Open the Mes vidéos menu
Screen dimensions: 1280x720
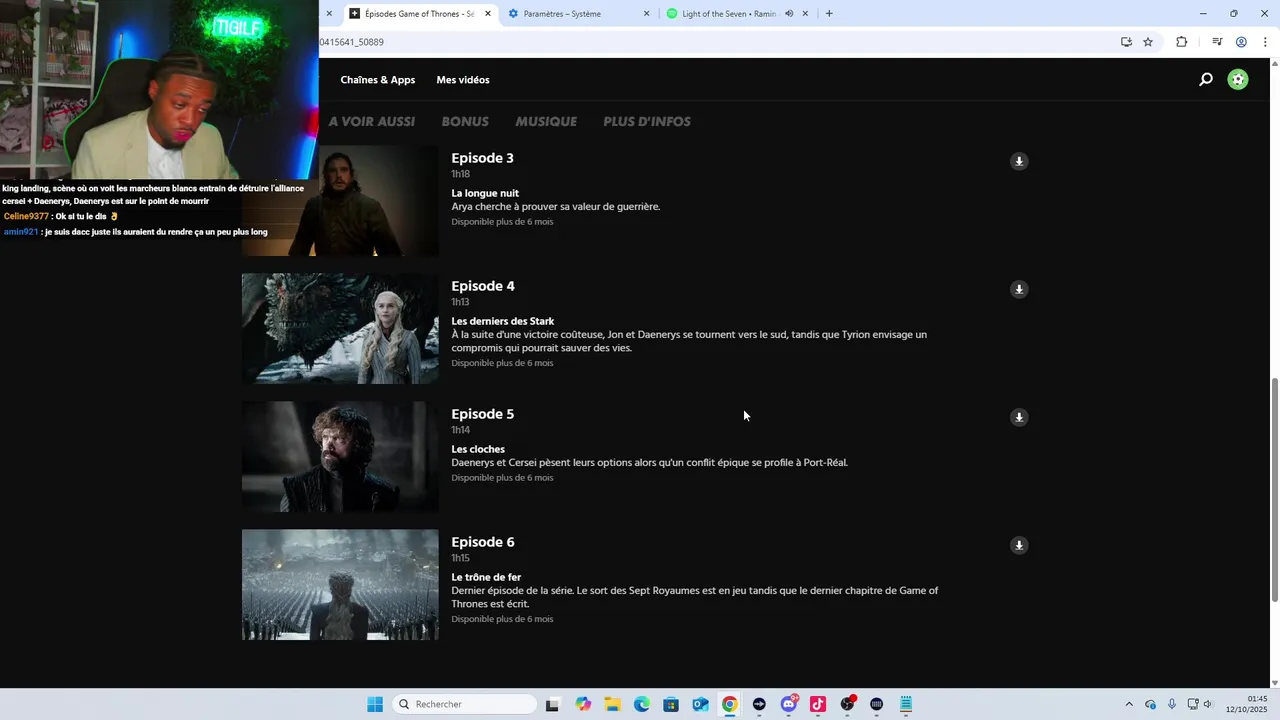[463, 80]
